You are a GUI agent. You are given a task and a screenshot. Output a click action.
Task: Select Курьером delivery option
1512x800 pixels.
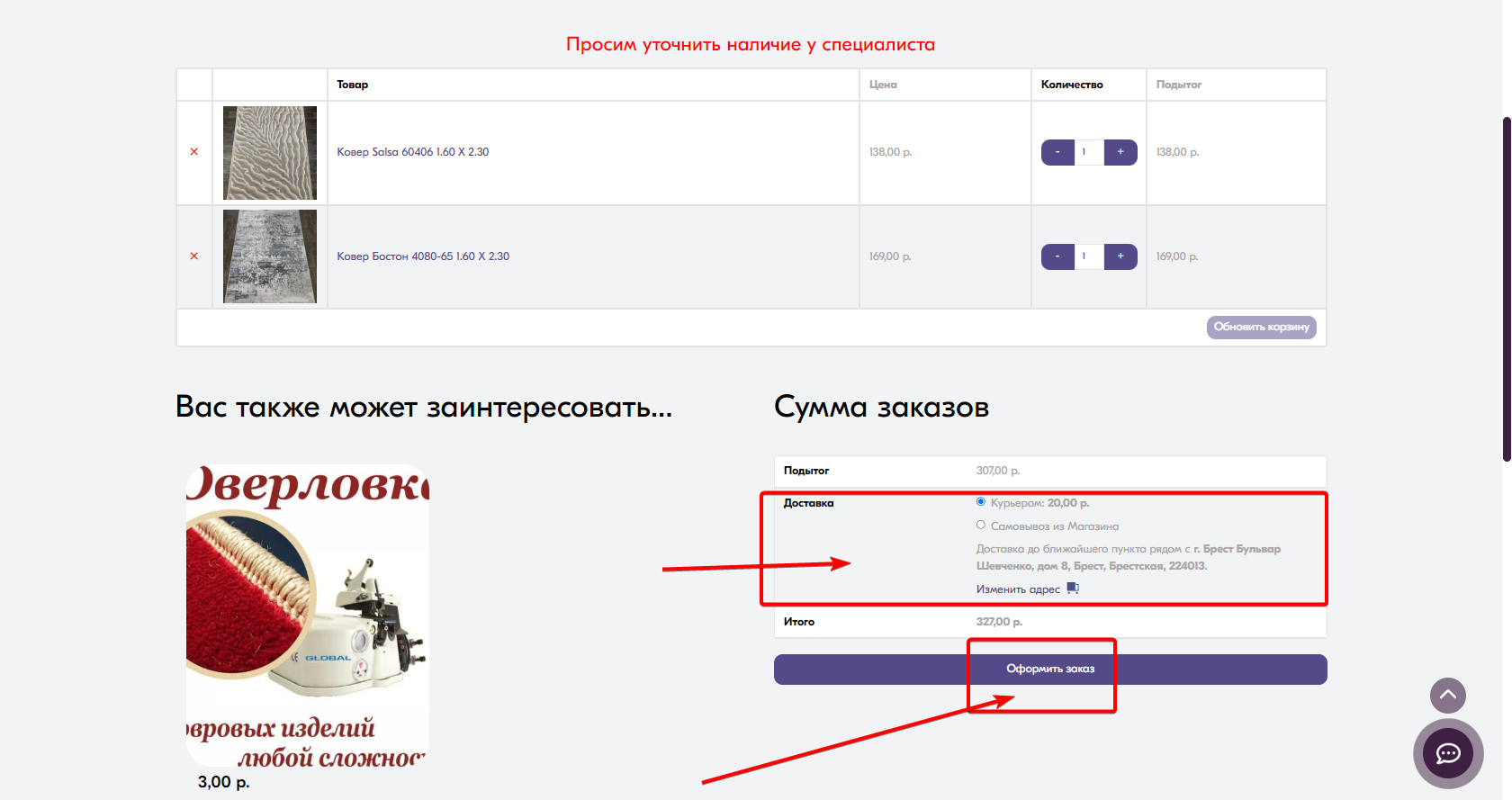981,502
